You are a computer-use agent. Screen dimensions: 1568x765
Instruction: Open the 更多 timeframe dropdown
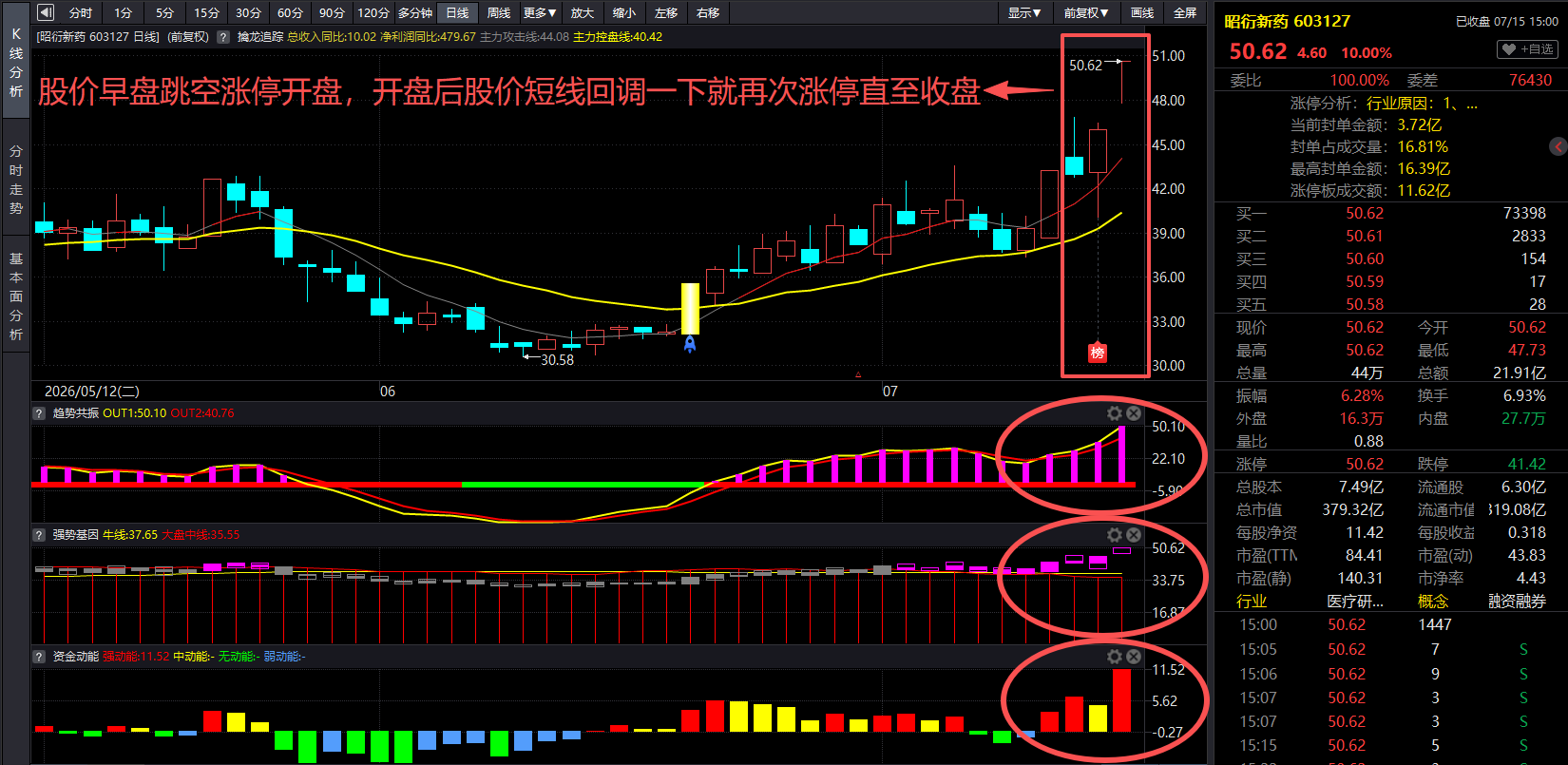click(540, 12)
